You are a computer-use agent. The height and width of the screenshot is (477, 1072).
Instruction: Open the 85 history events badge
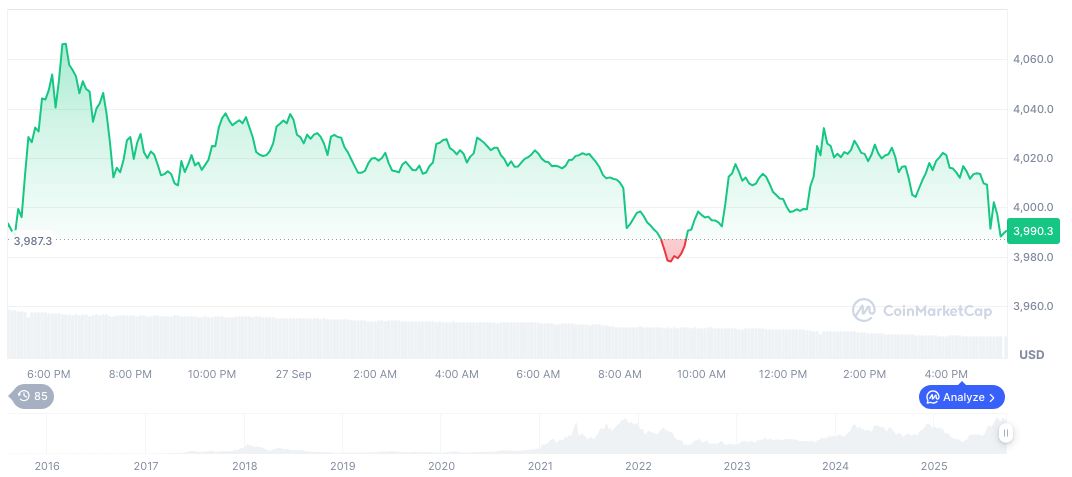point(32,396)
